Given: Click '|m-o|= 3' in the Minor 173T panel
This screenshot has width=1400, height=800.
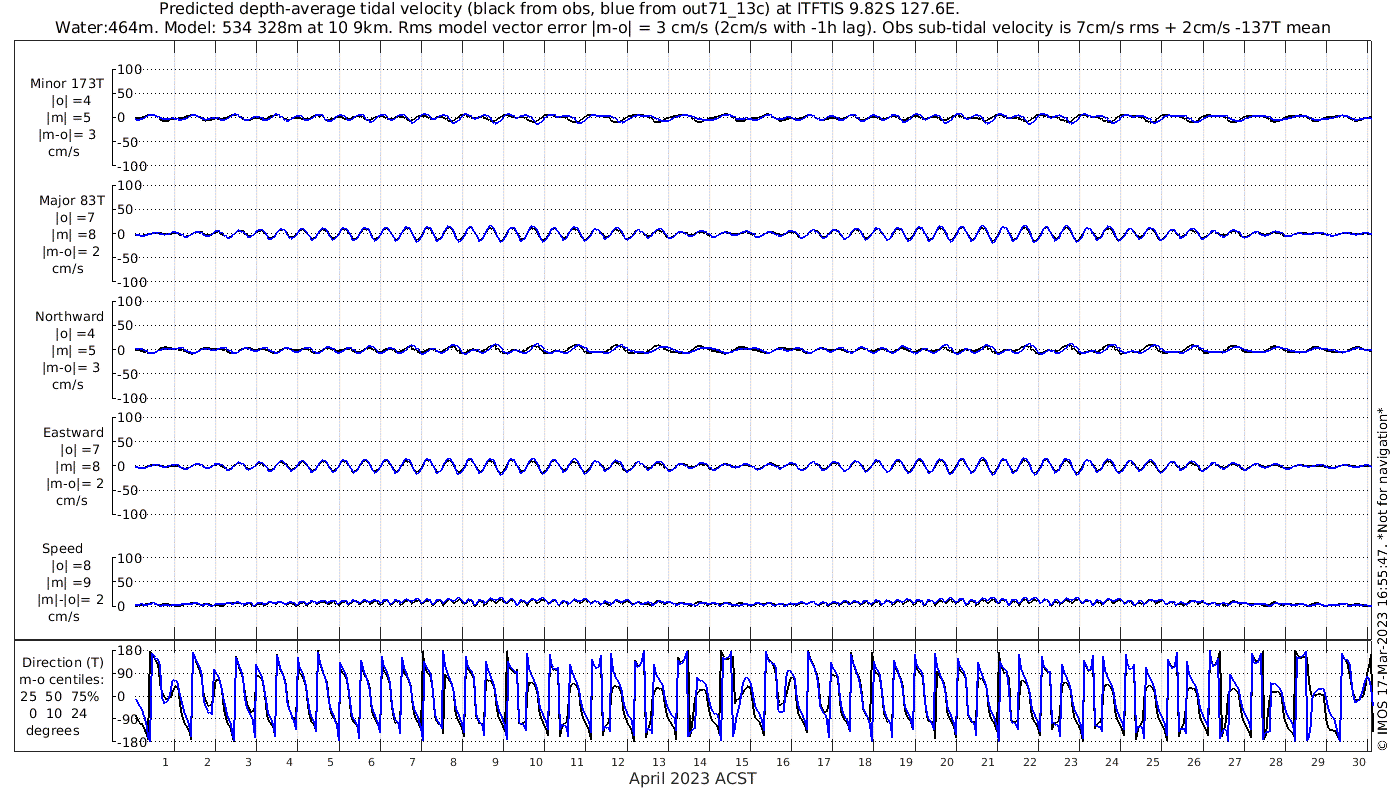Looking at the screenshot, I should pos(67,135).
